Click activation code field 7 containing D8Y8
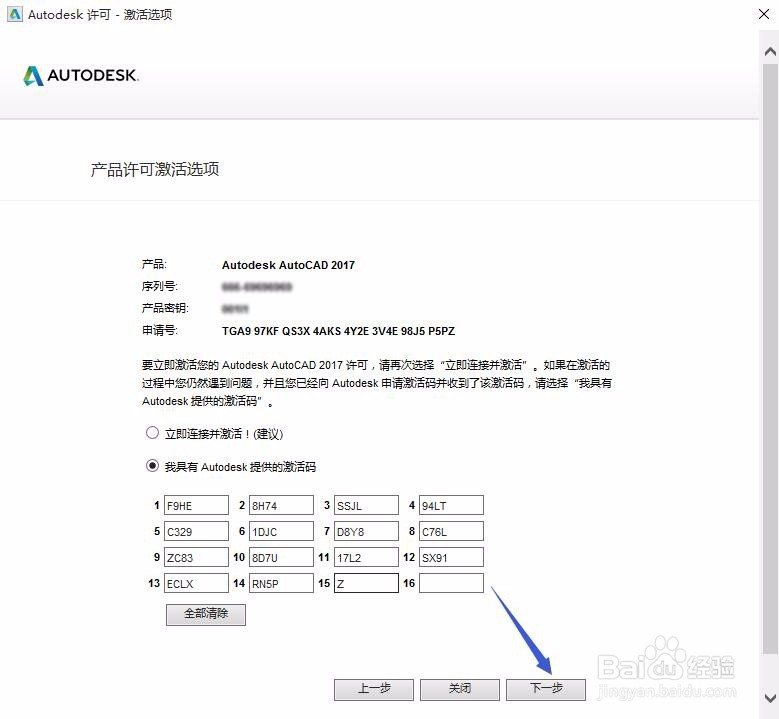This screenshot has width=779, height=719. point(366,531)
